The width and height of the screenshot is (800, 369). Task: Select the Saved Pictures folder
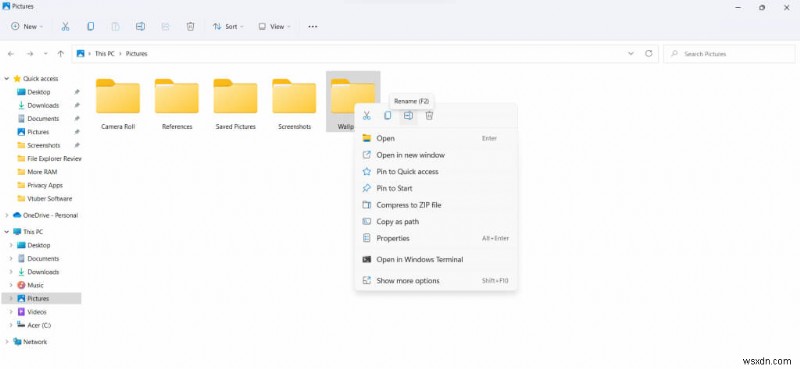235,104
